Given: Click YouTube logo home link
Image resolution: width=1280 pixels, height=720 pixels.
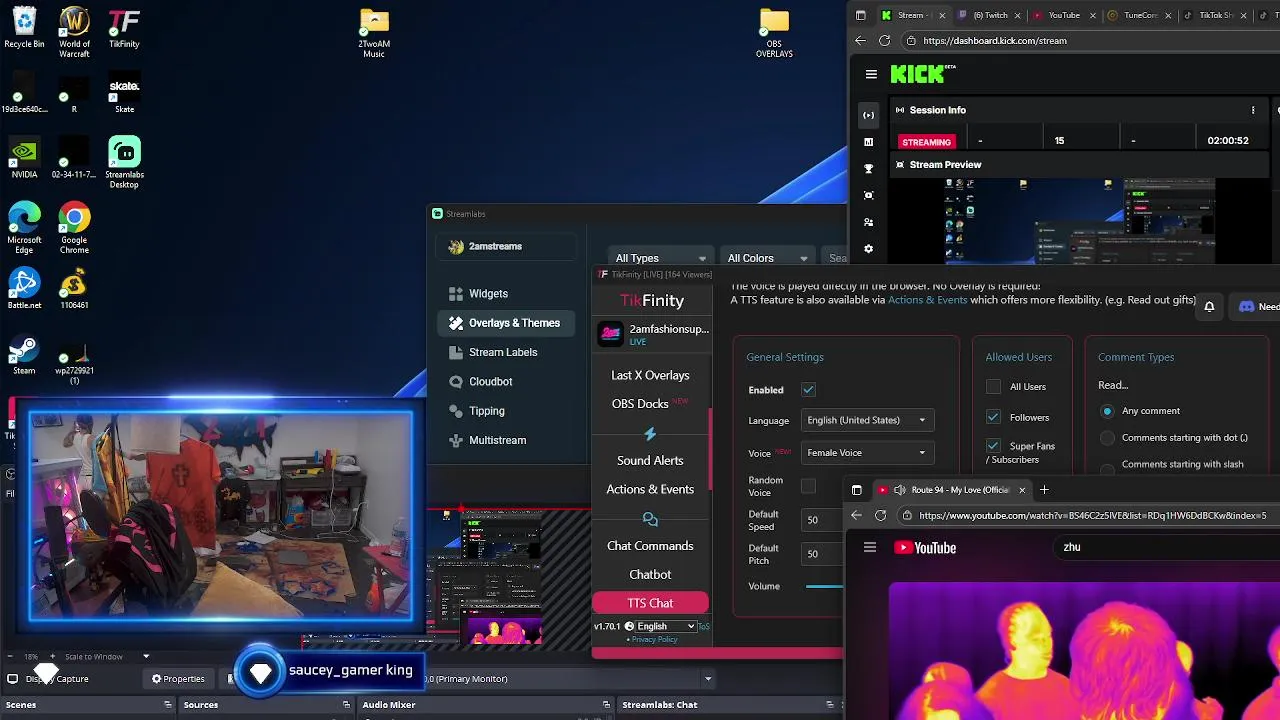Looking at the screenshot, I should tap(925, 547).
